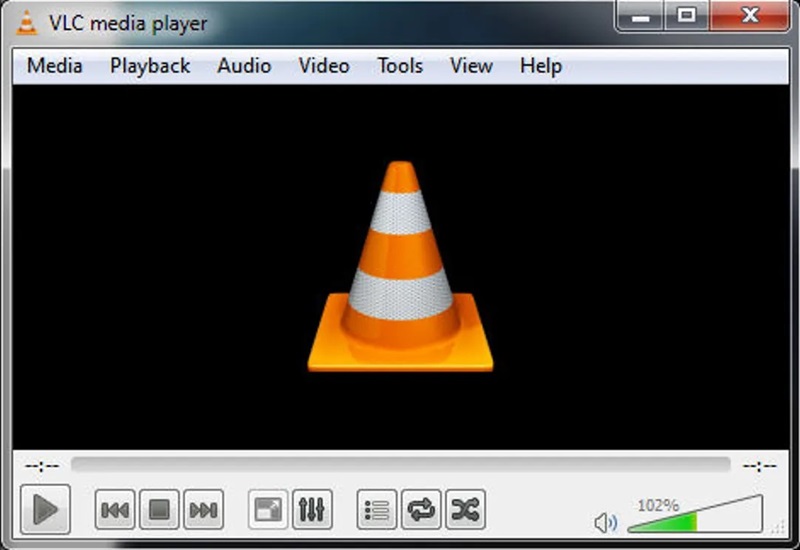This screenshot has width=800, height=550.
Task: Stop playback using the square button
Action: coord(159,509)
